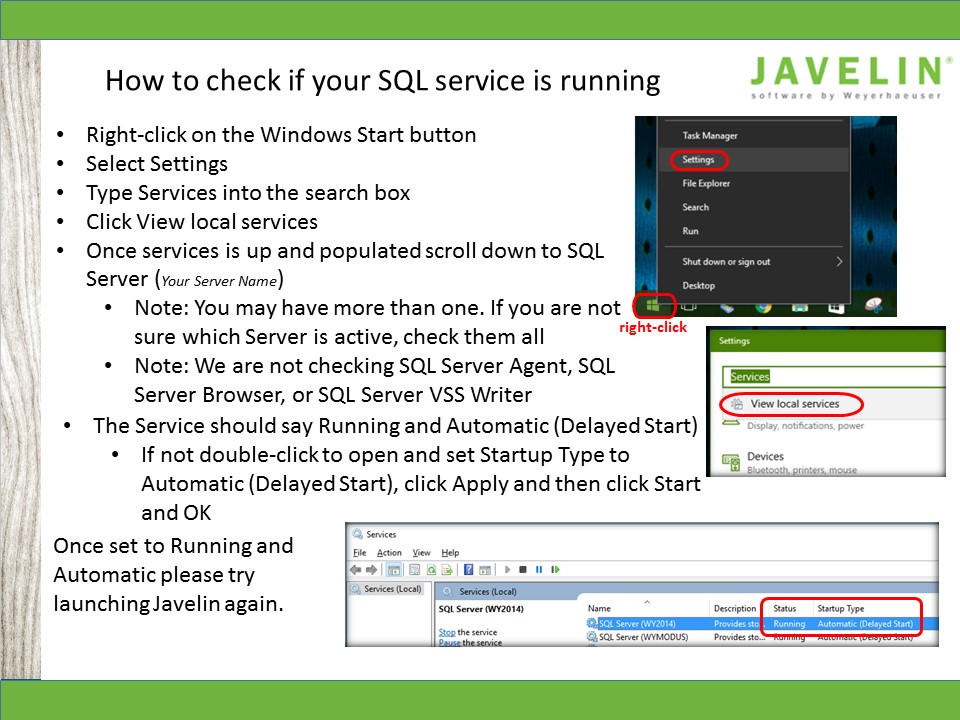Select Settings in the context menu
This screenshot has width=960, height=720.
point(699,160)
